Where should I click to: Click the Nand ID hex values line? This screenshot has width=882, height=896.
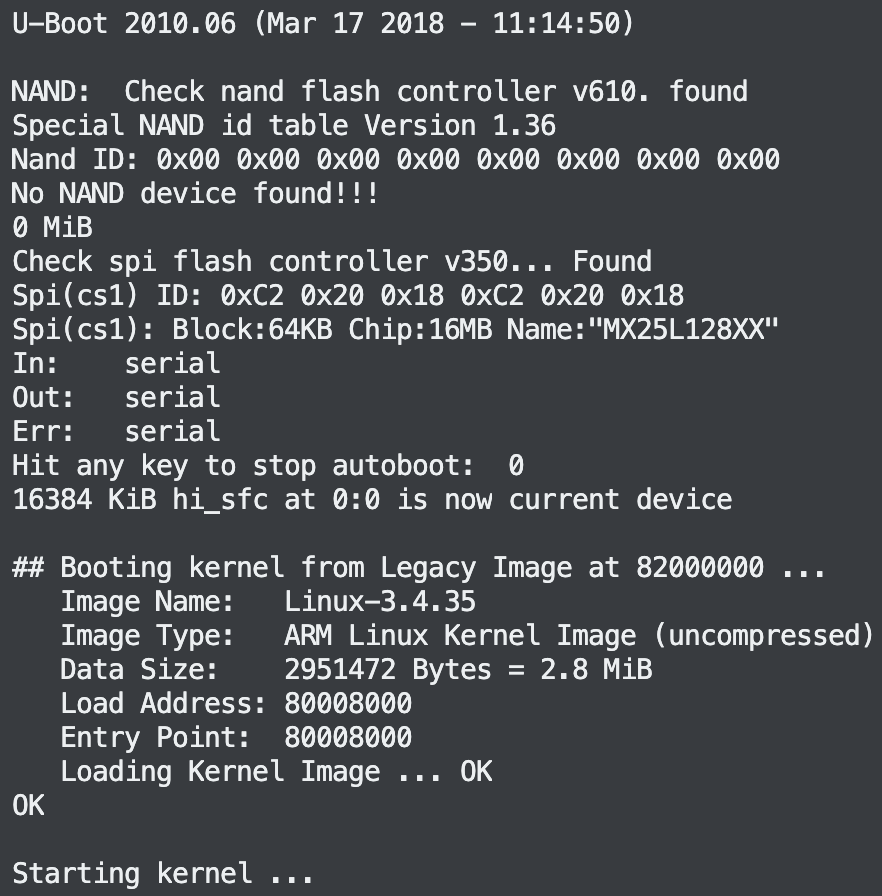click(395, 159)
